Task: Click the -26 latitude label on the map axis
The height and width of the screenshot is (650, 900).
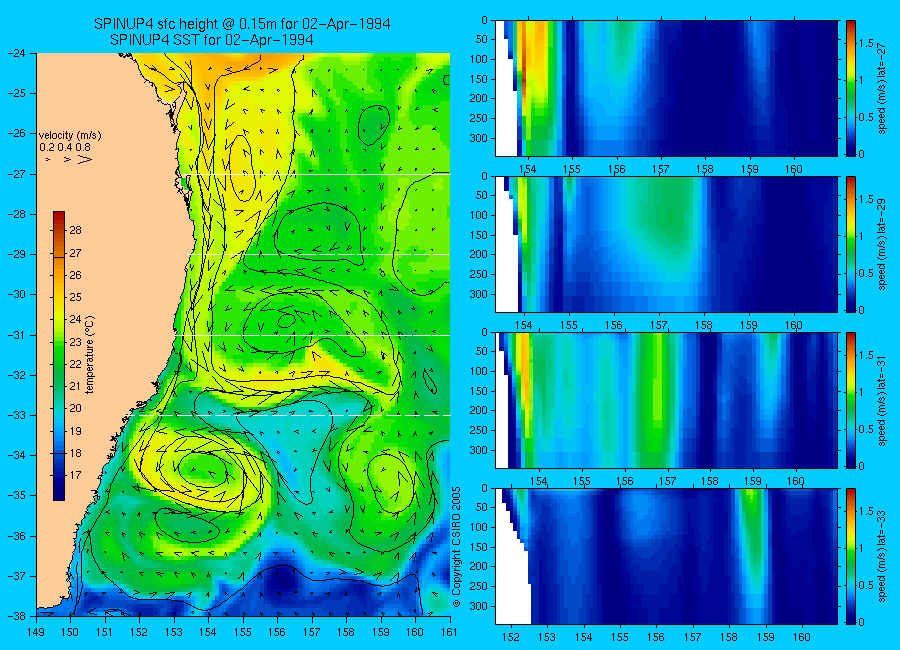Action: point(17,133)
